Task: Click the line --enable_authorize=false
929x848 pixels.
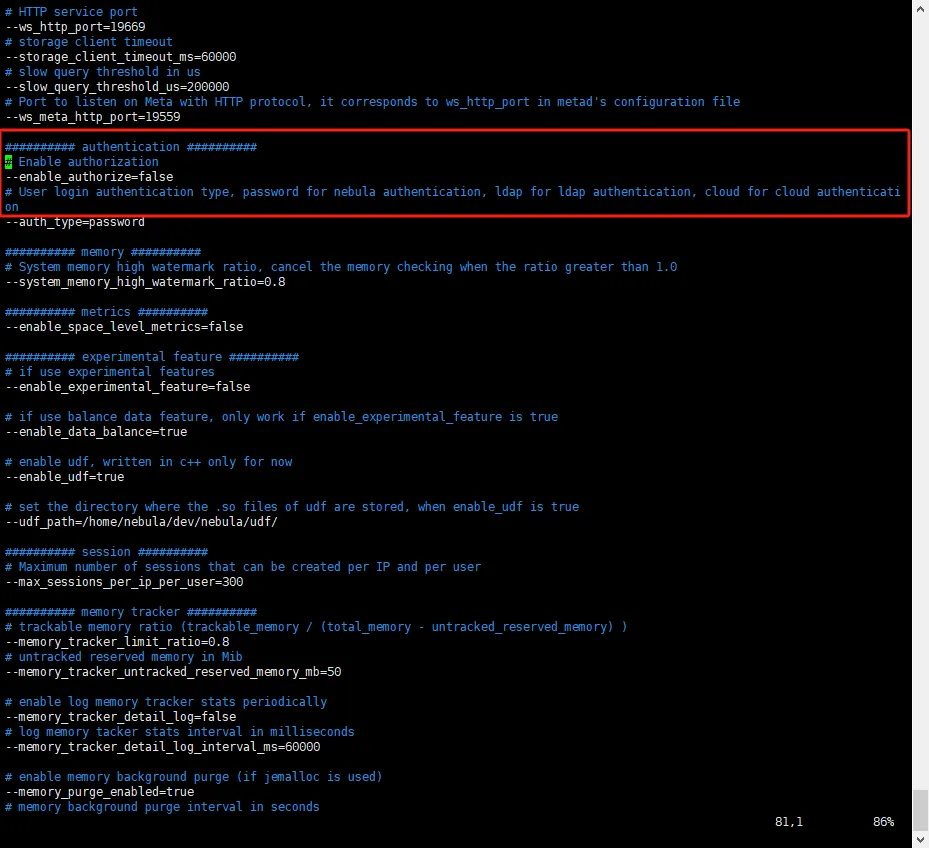Action: point(89,177)
